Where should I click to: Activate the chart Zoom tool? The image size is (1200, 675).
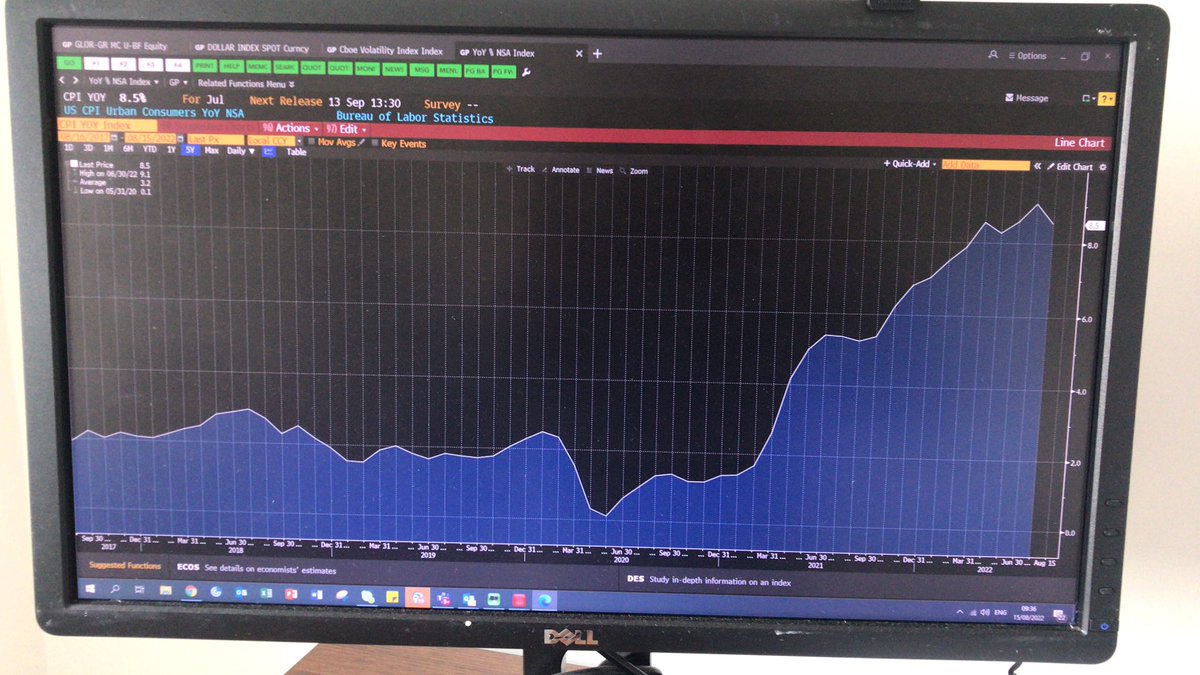tap(634, 171)
